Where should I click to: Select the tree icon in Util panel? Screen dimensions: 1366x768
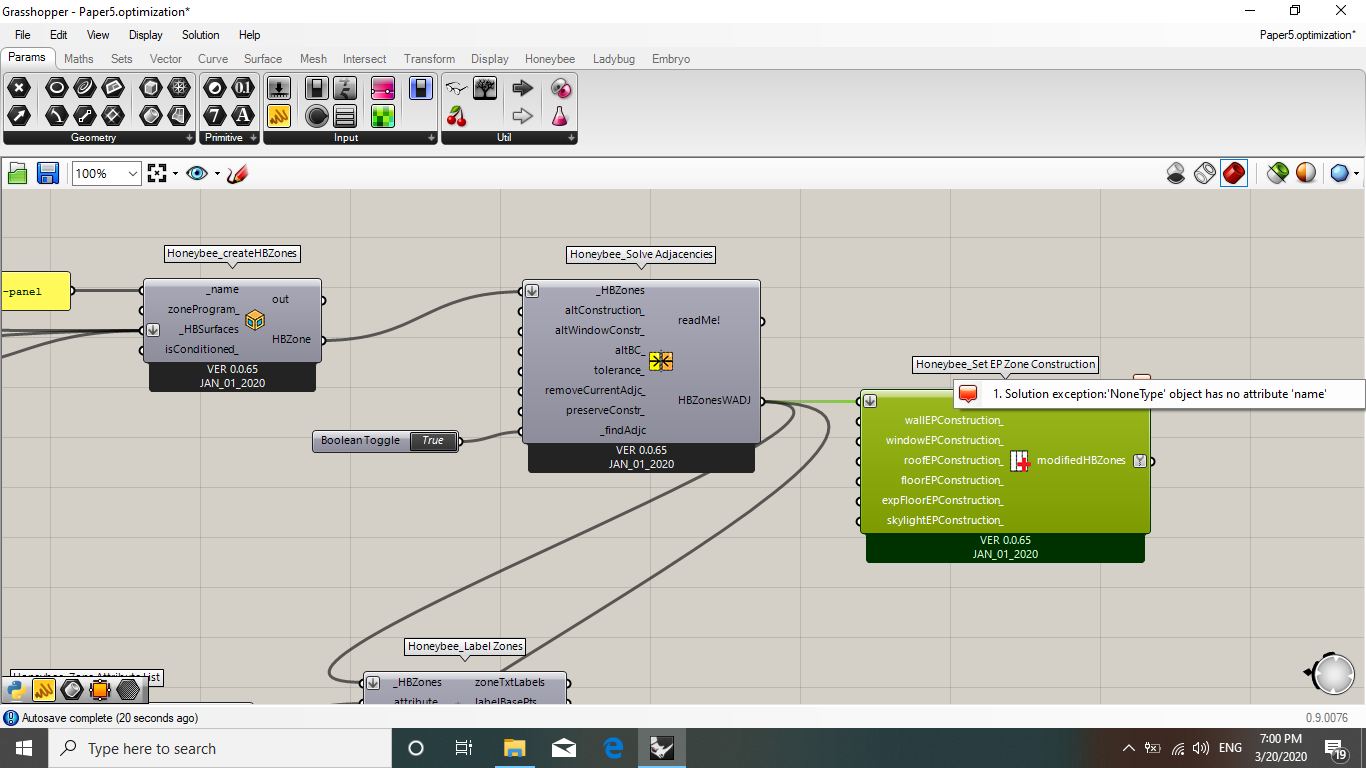tap(485, 88)
